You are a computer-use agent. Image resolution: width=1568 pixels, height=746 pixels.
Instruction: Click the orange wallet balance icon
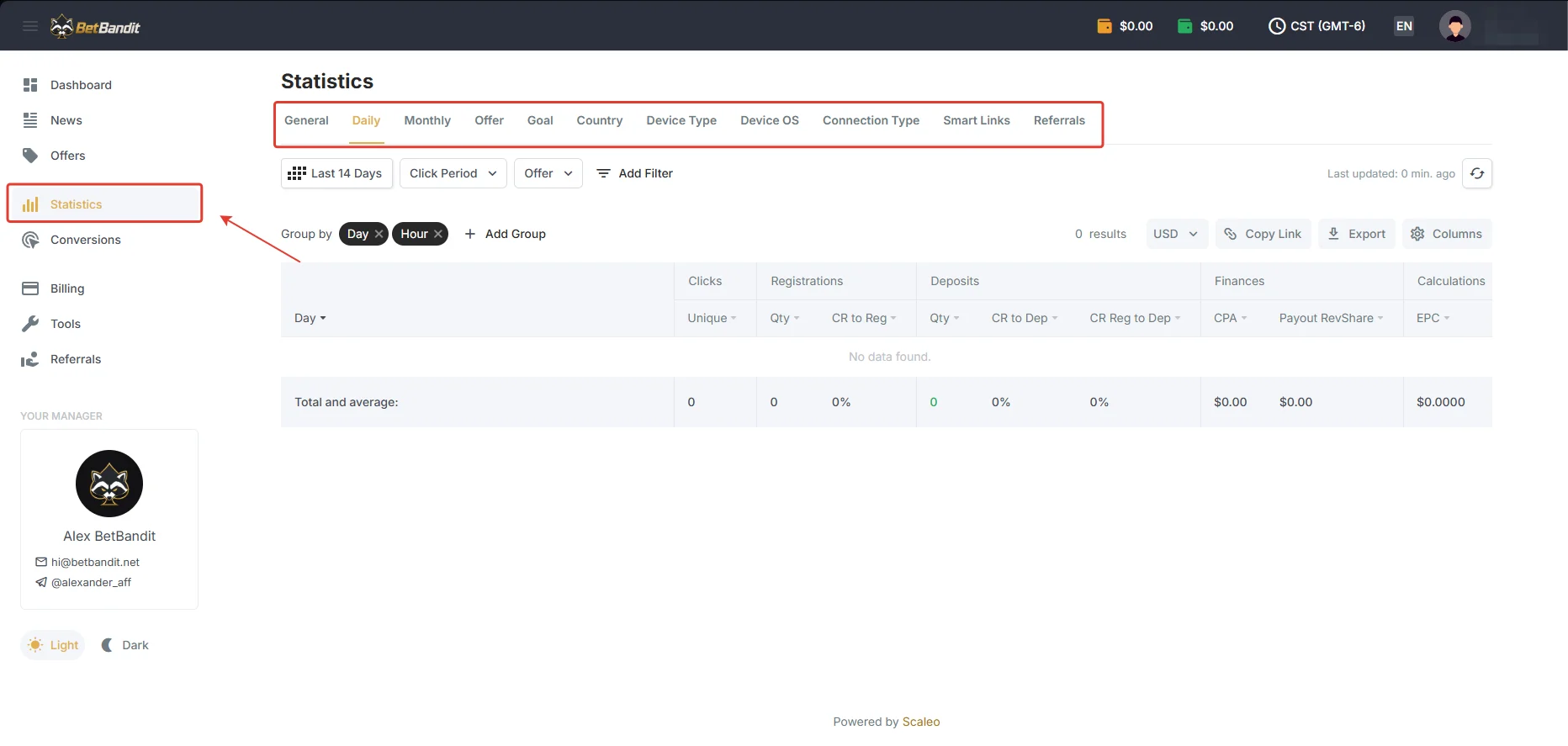[x=1104, y=26]
